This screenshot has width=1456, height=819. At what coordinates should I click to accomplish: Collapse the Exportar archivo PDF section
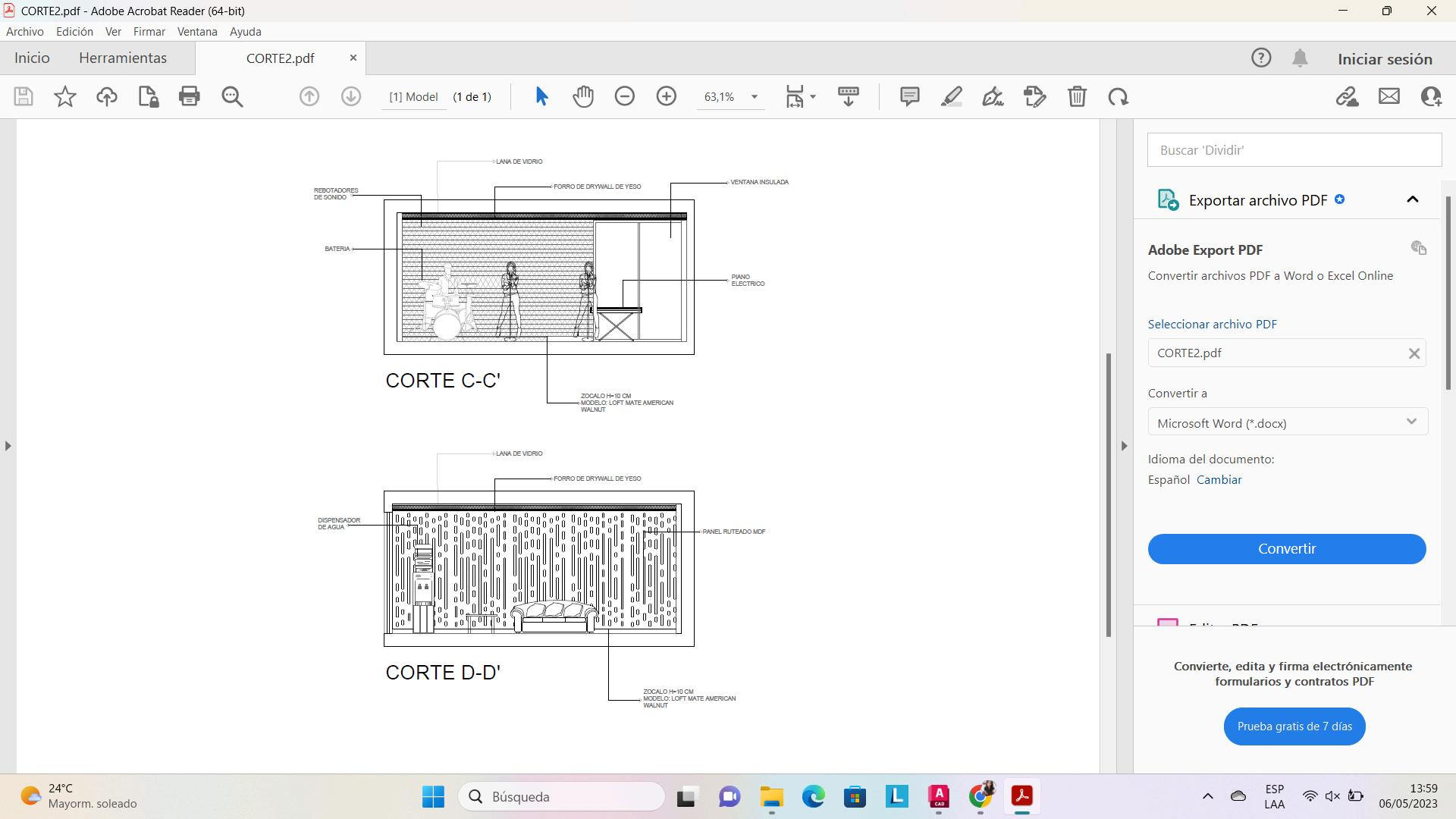[1412, 199]
